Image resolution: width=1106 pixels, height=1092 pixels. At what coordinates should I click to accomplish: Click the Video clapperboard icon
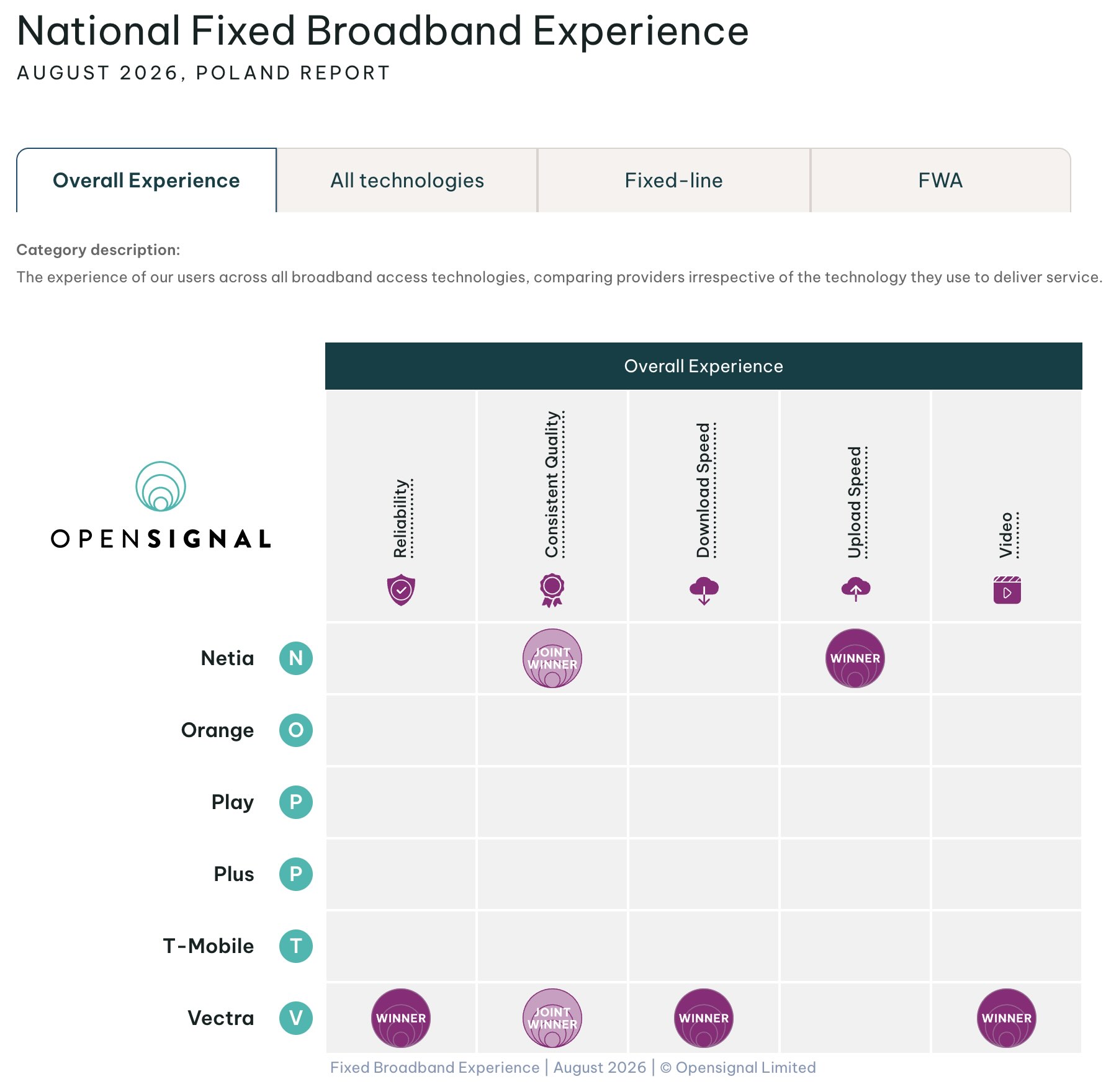pyautogui.click(x=1007, y=590)
